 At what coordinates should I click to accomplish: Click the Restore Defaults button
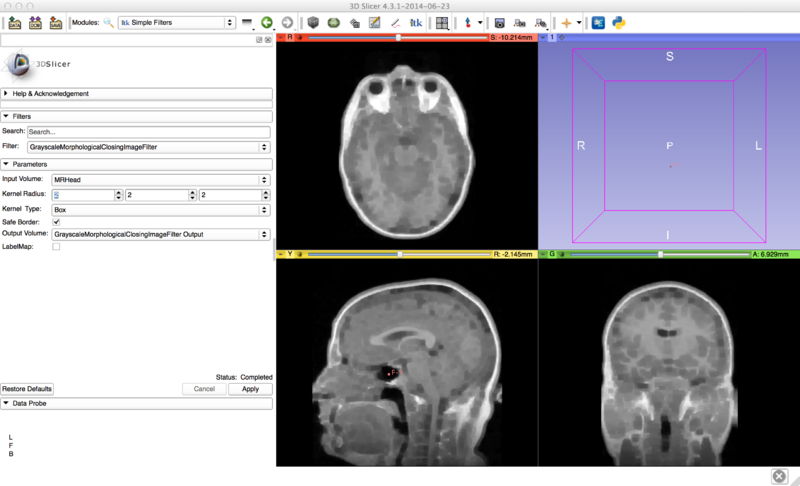pos(27,389)
